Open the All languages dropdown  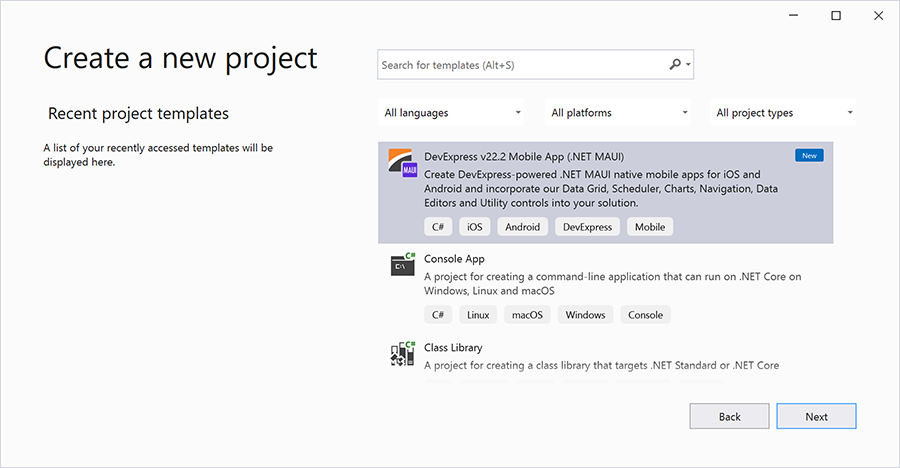pyautogui.click(x=451, y=112)
